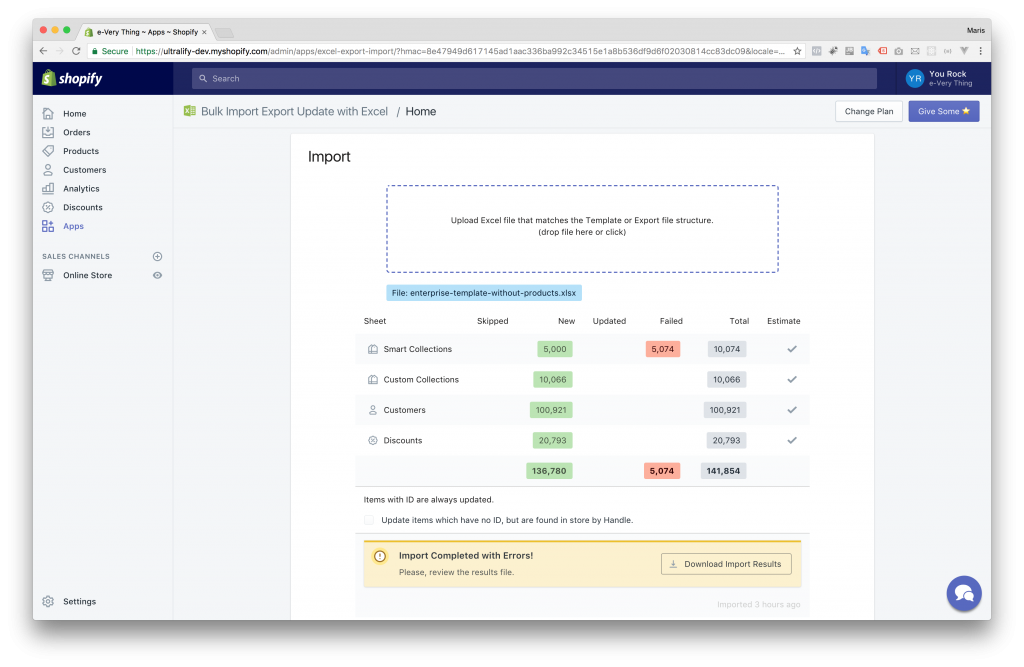The image size is (1024, 667).
Task: Toggle Online Store visibility with the eye icon
Action: click(x=157, y=275)
